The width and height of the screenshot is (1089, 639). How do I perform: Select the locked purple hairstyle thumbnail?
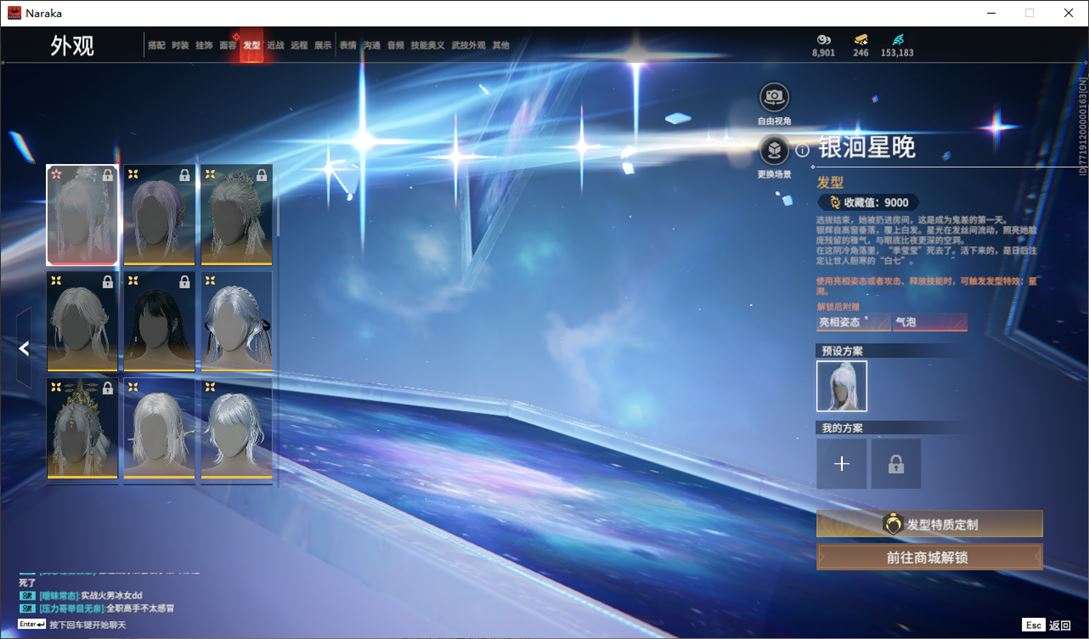pyautogui.click(x=159, y=215)
